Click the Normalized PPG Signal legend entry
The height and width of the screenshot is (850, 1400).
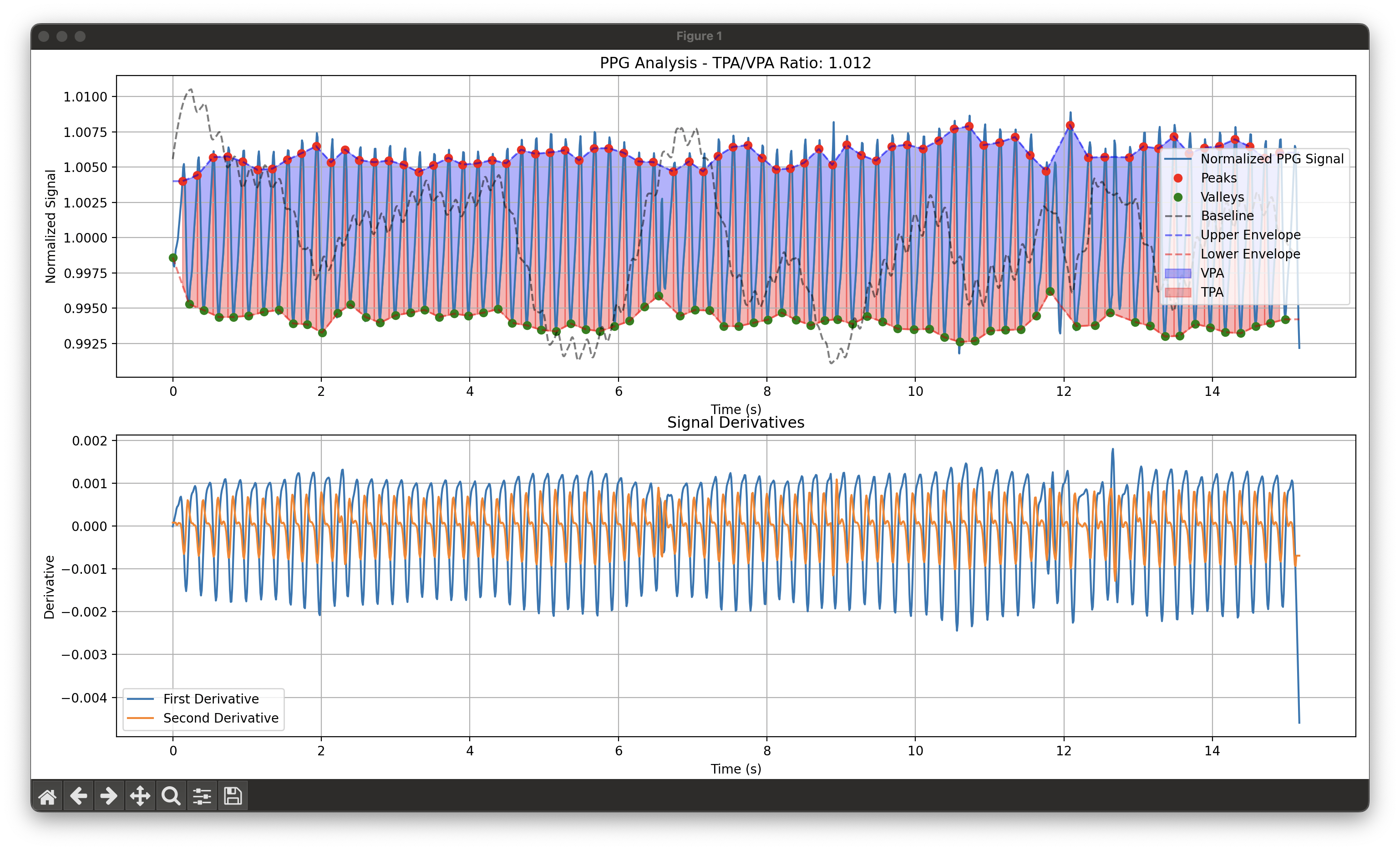tap(1272, 159)
